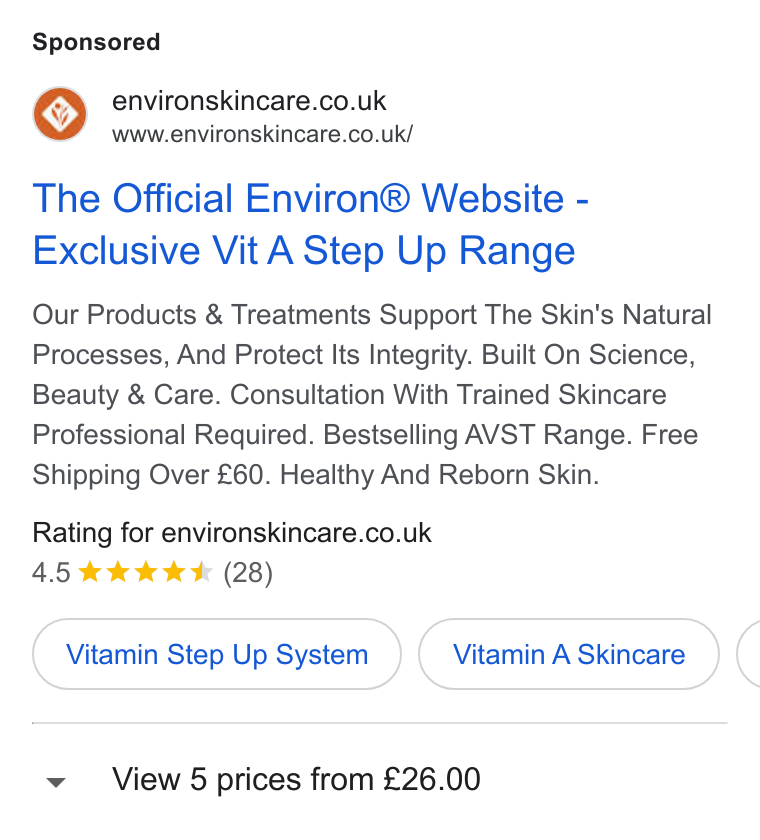Click the second gold rating star

[x=118, y=572]
